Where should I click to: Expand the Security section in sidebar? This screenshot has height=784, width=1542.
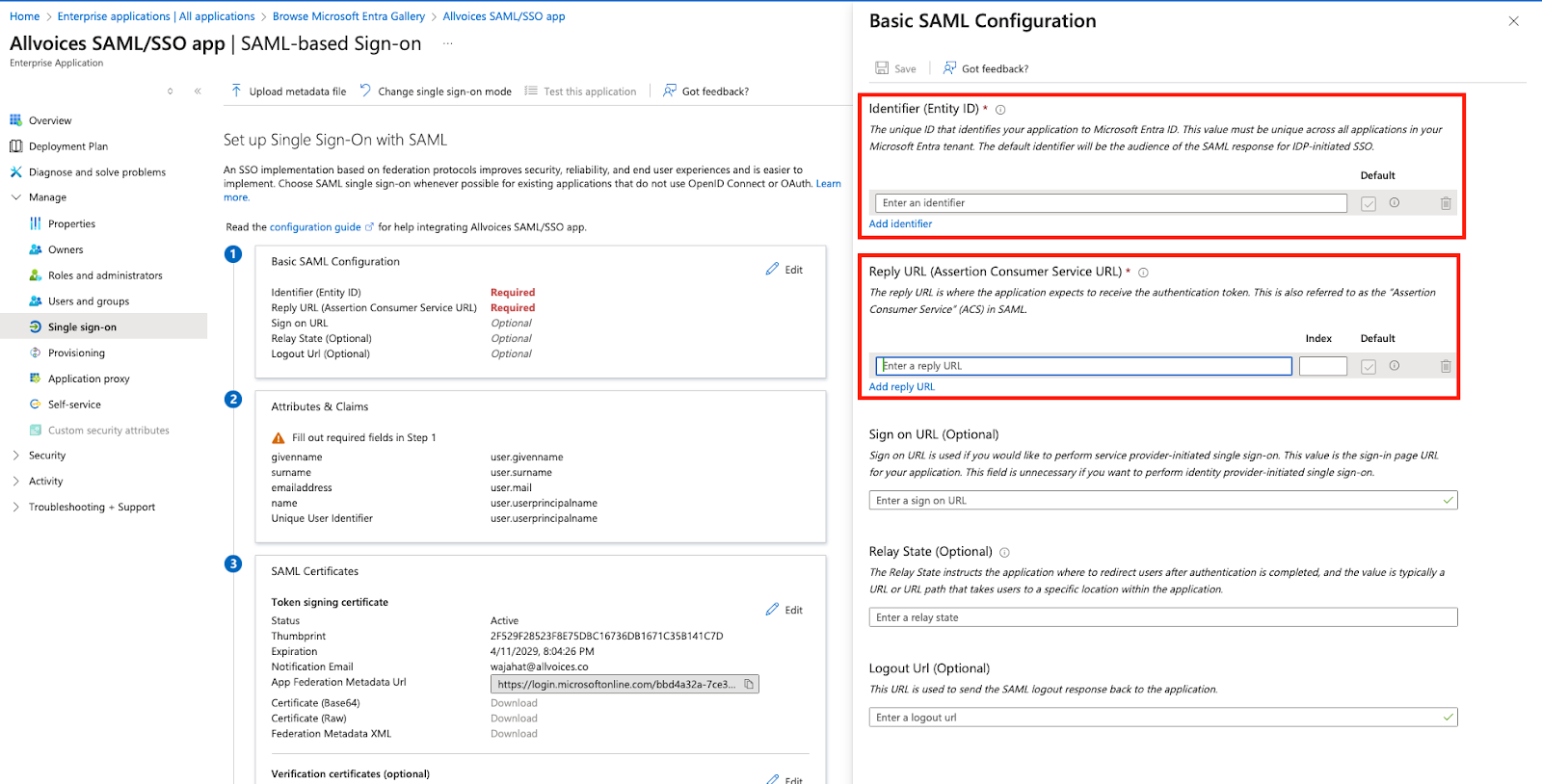[46, 455]
